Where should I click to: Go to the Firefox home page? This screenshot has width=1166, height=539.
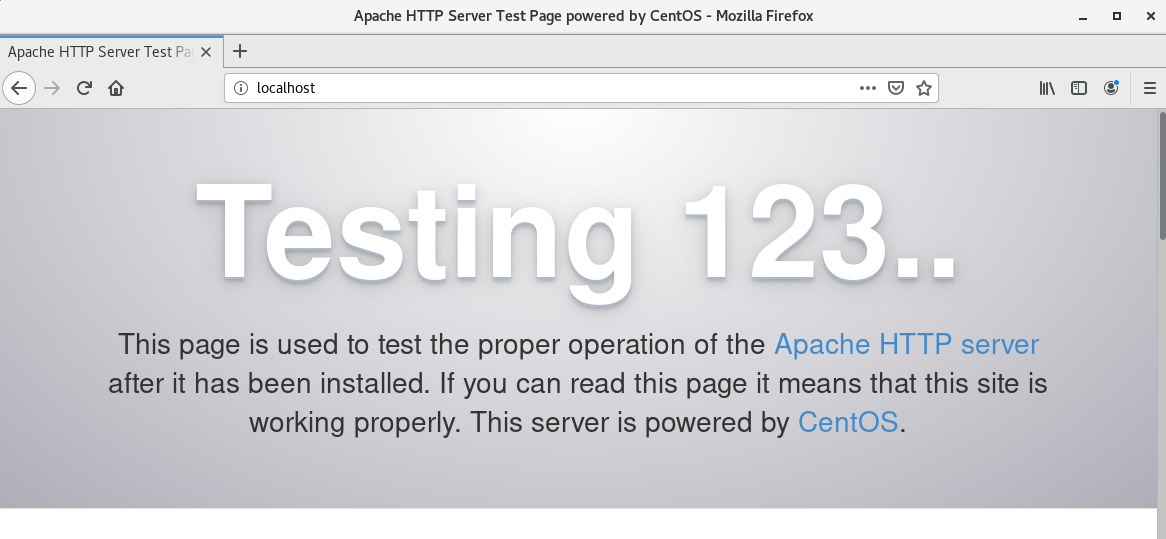coord(116,88)
